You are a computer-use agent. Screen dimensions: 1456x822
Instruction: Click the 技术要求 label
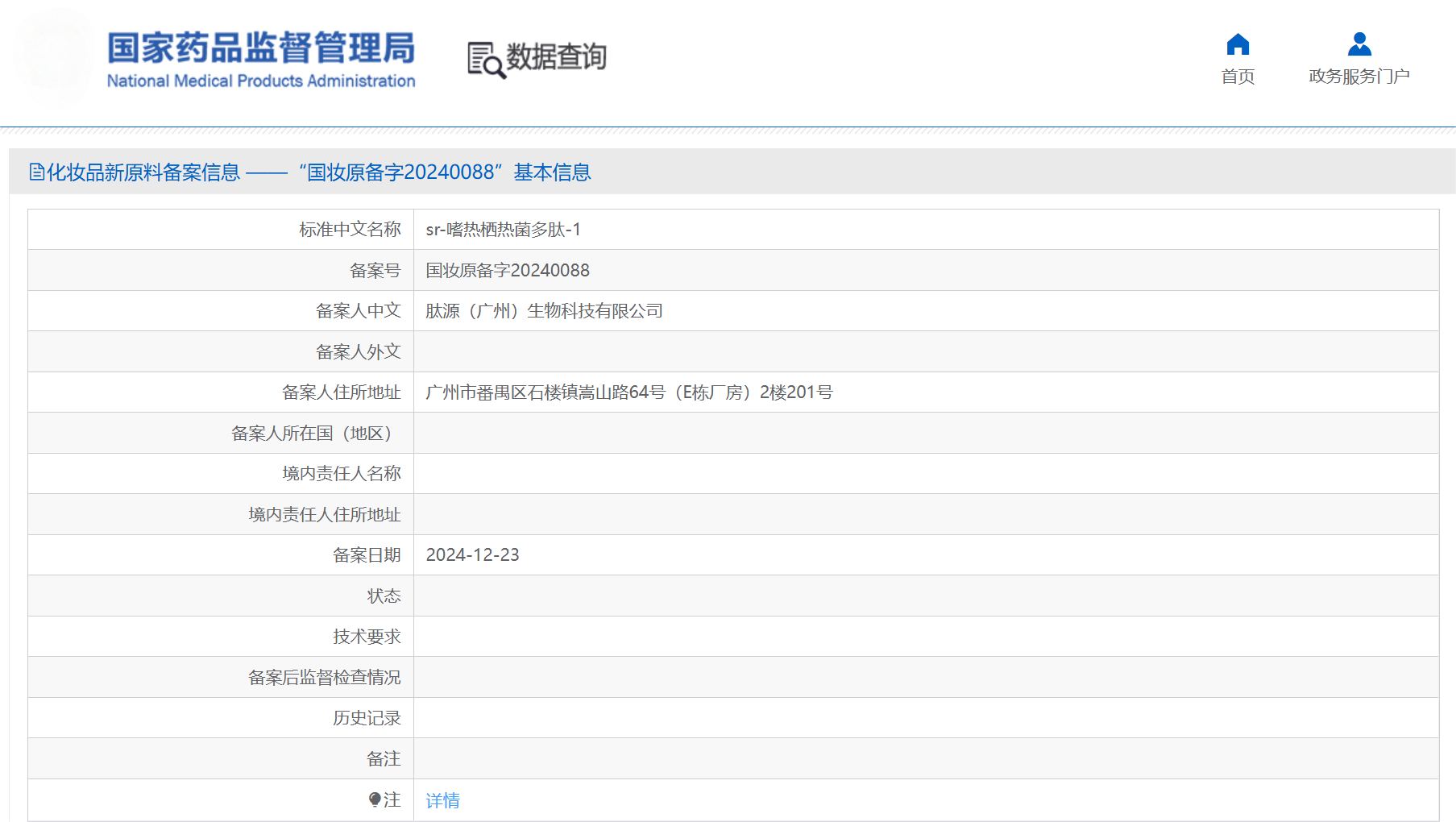pos(367,637)
